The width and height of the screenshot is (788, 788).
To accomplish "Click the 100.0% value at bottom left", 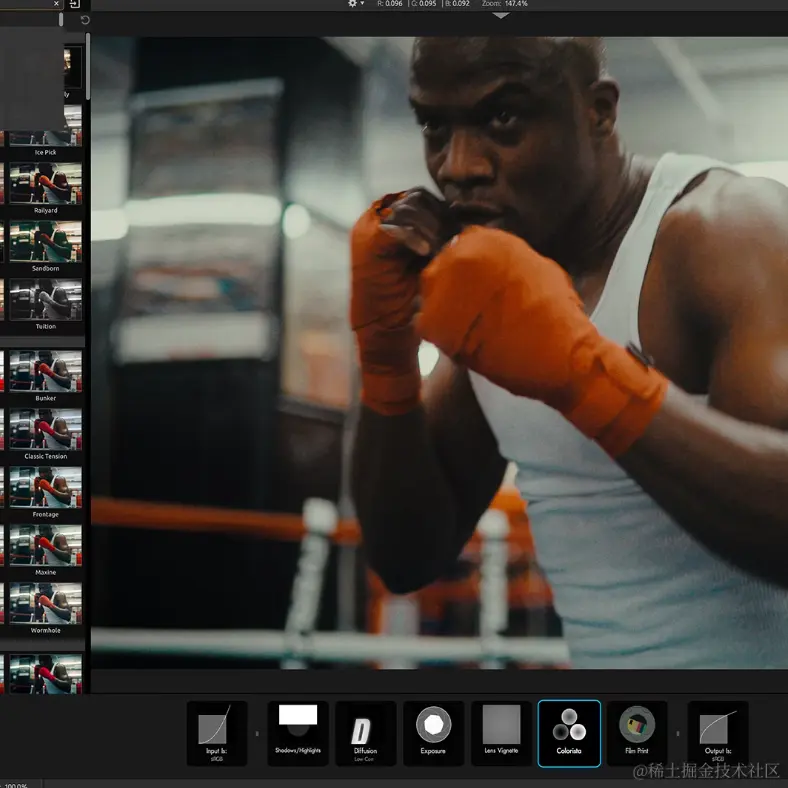I will (x=16, y=785).
